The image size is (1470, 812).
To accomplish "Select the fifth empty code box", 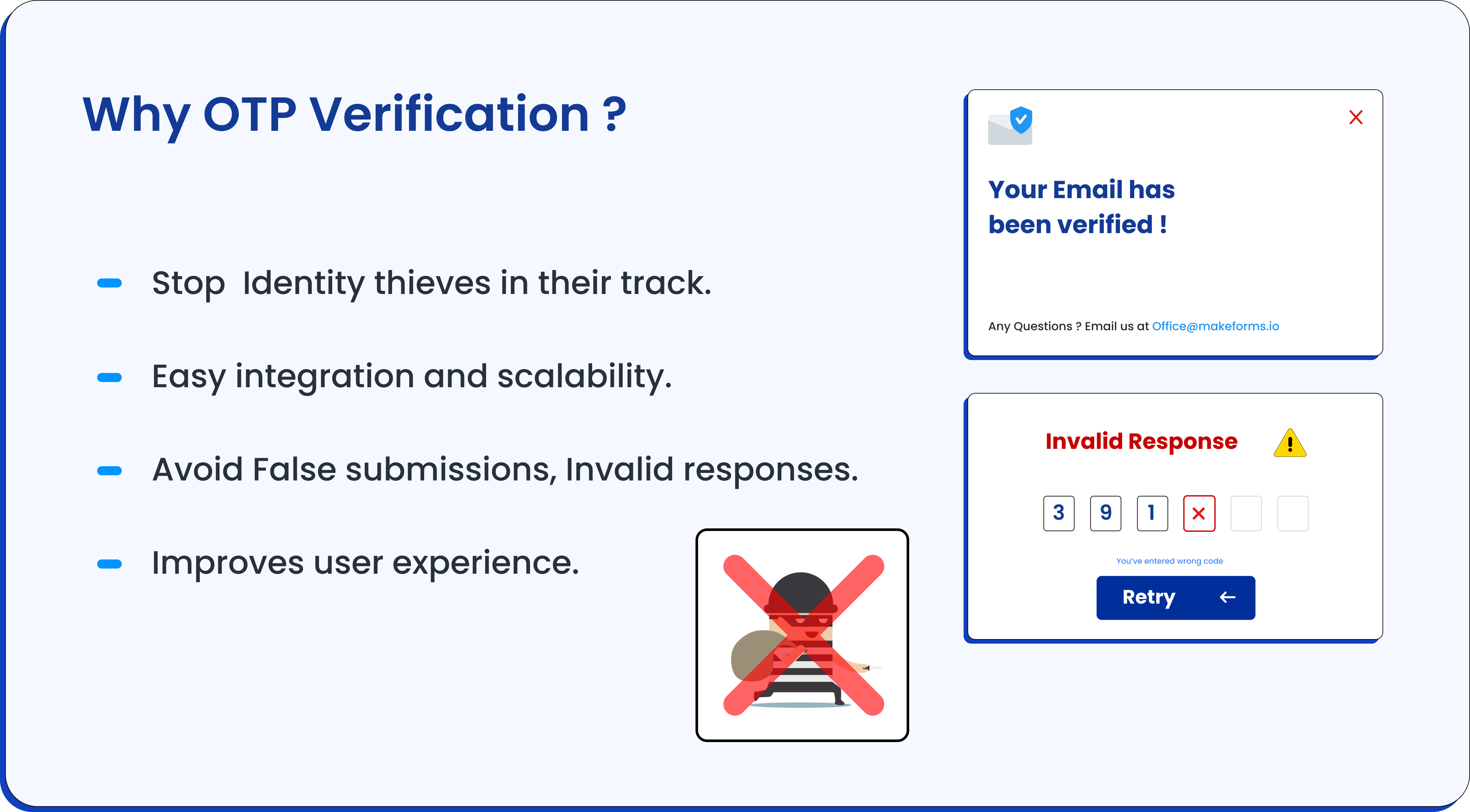I will 1246,513.
